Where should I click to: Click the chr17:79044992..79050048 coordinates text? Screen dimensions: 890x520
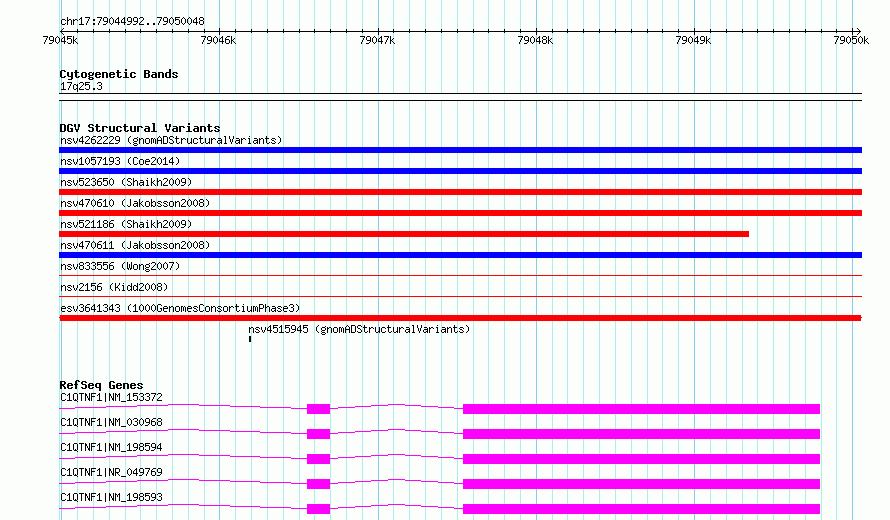[132, 22]
